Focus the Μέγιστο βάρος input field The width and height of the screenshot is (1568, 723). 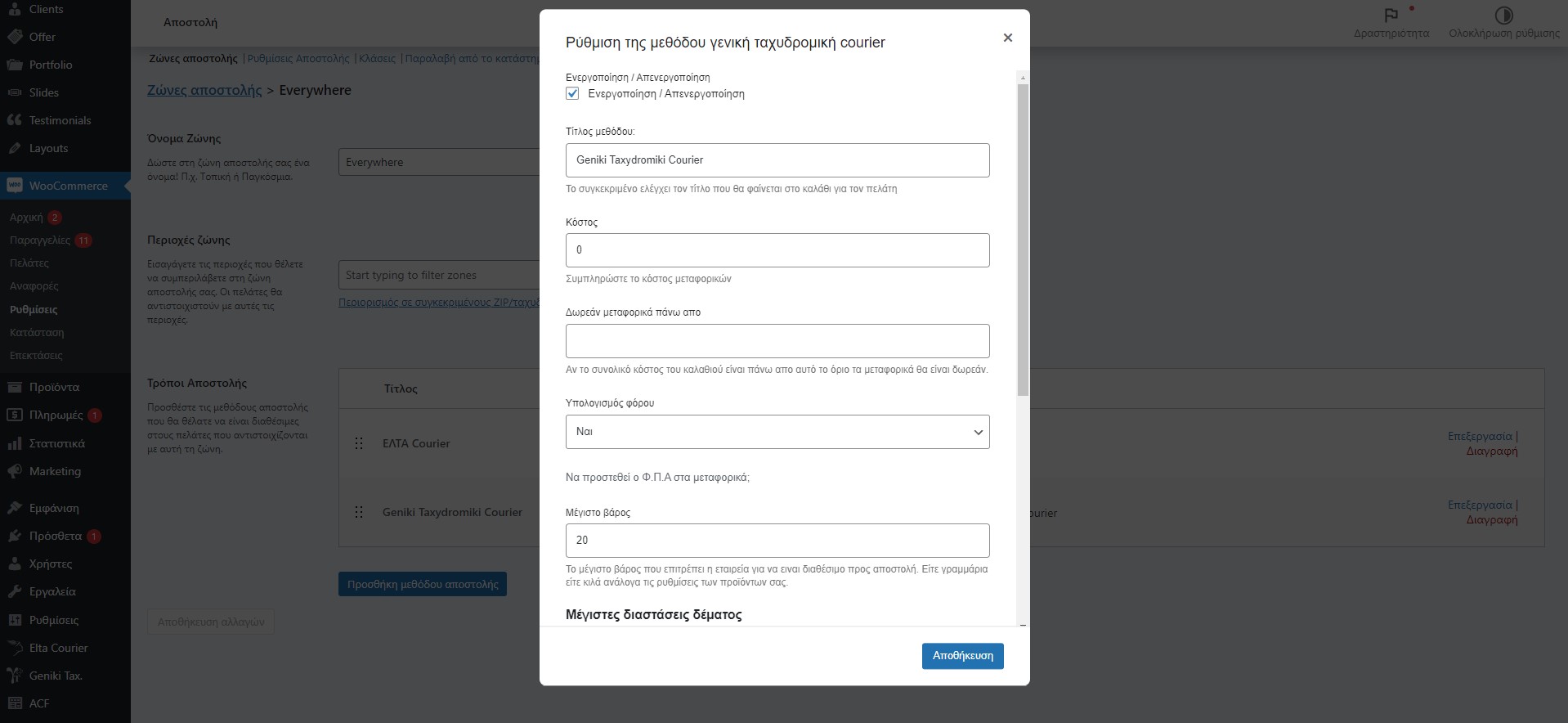coord(777,541)
